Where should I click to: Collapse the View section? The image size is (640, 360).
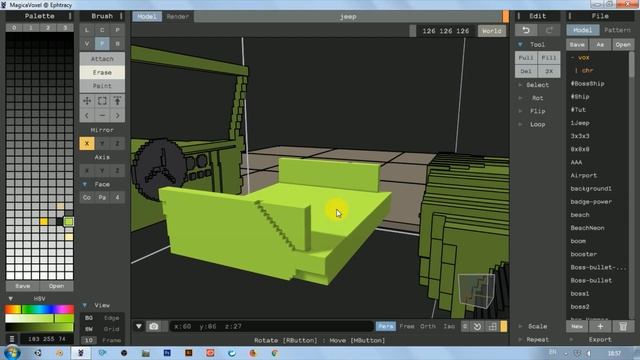(x=85, y=305)
